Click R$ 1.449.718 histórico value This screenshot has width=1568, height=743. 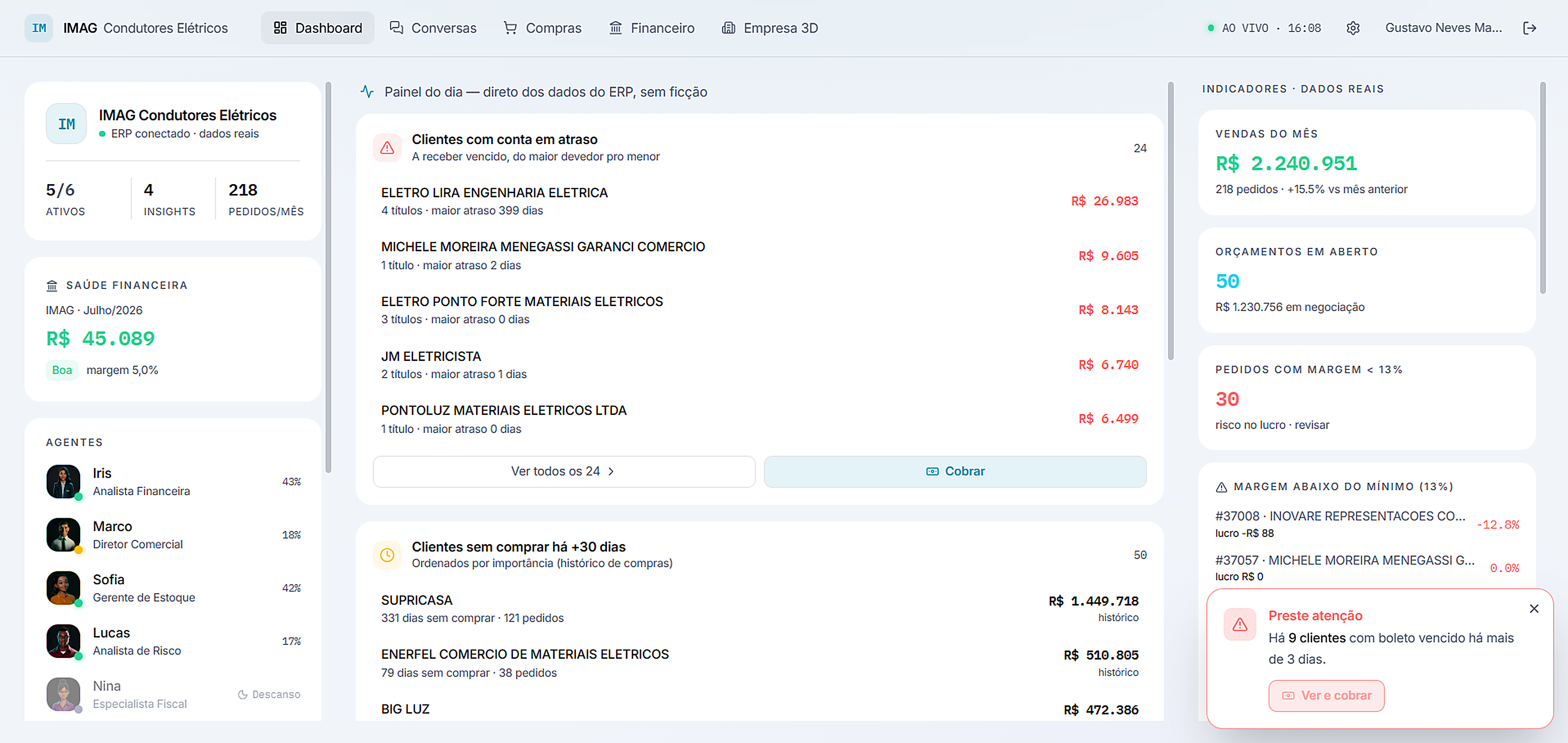1093,601
